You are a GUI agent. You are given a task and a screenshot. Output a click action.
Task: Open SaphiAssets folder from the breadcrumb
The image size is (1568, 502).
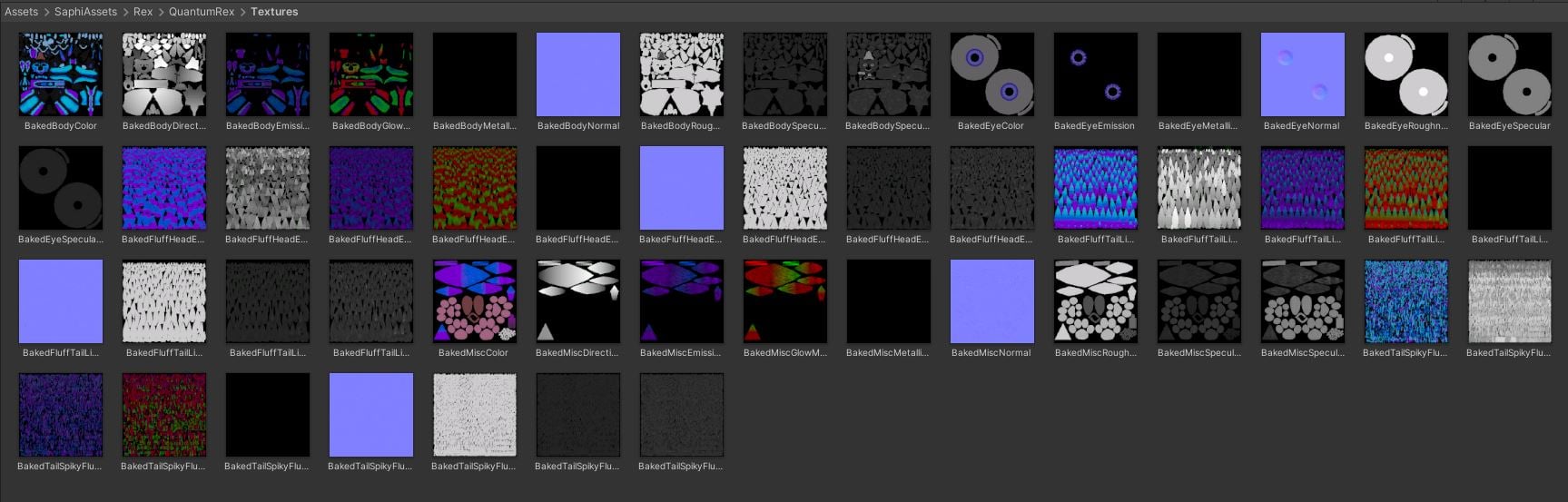85,12
